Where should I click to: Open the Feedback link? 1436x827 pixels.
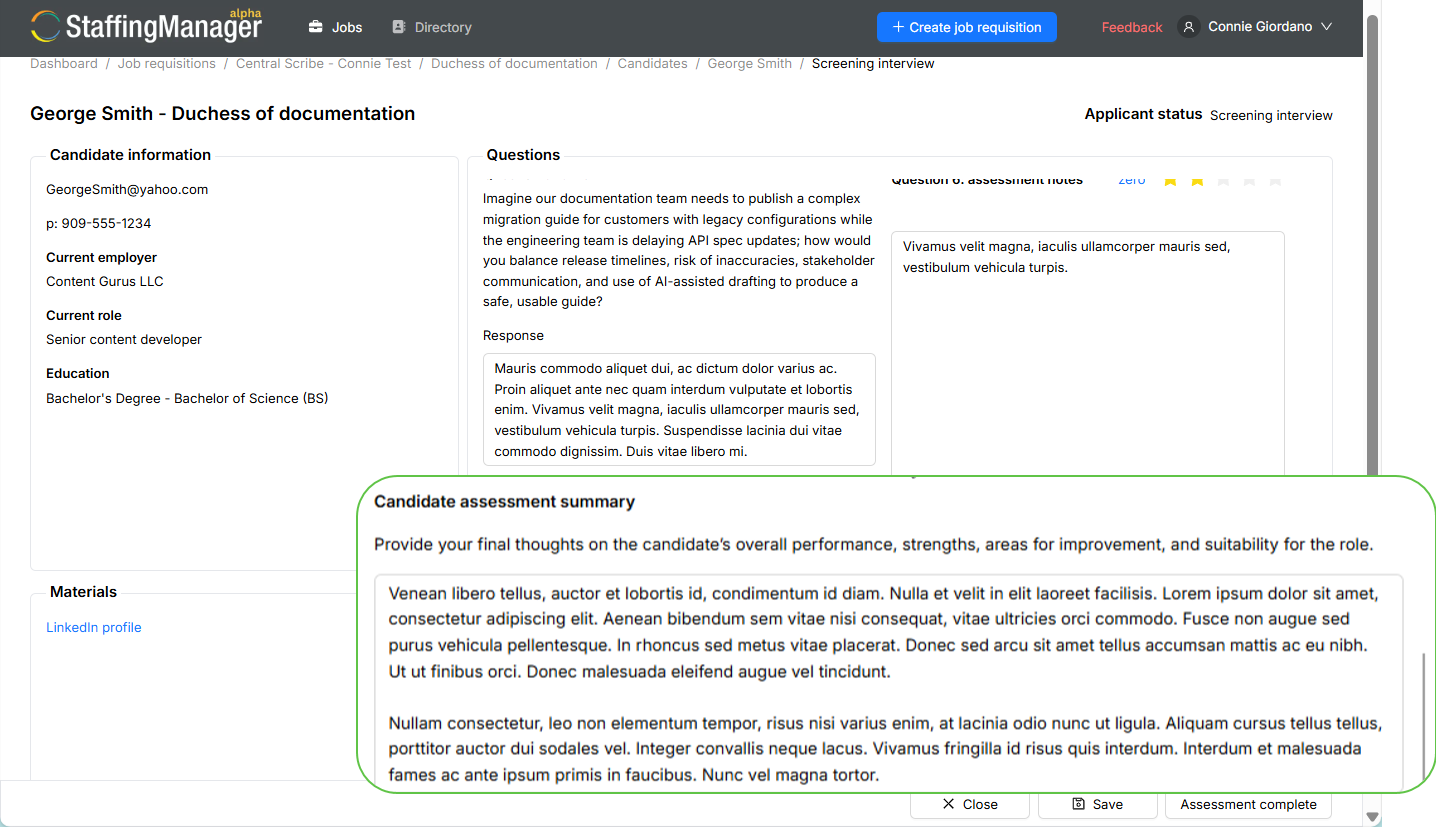pos(1132,27)
